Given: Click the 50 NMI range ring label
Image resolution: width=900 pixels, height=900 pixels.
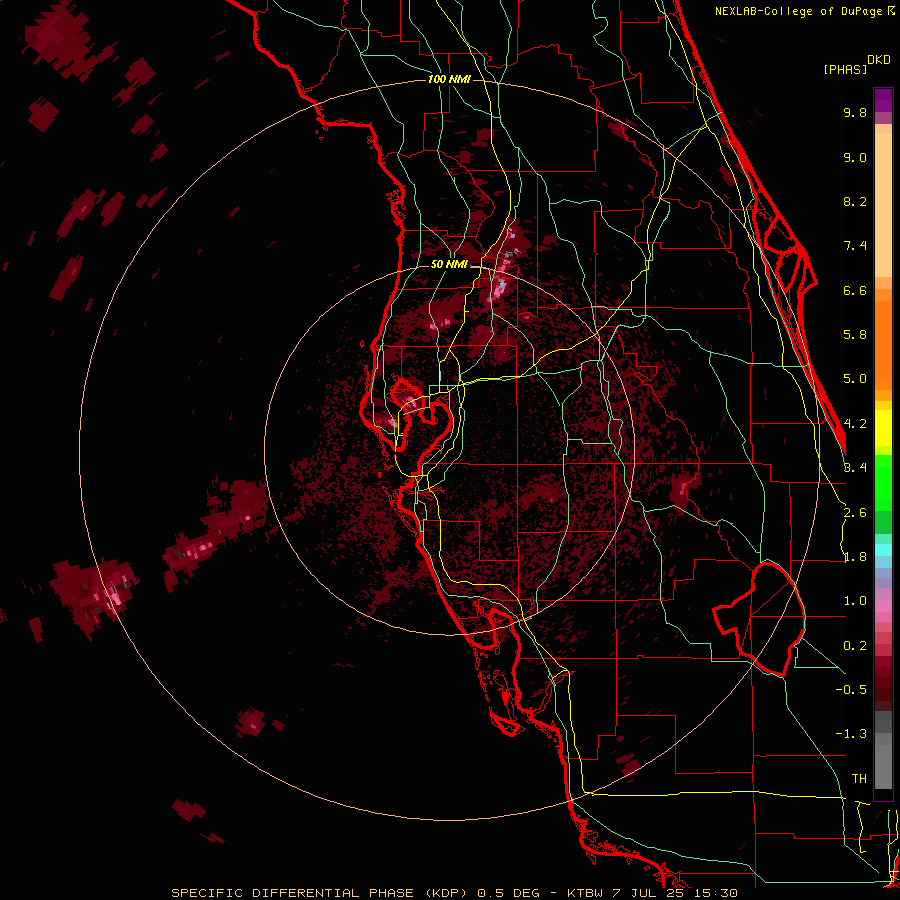Looking at the screenshot, I should pos(449,264).
